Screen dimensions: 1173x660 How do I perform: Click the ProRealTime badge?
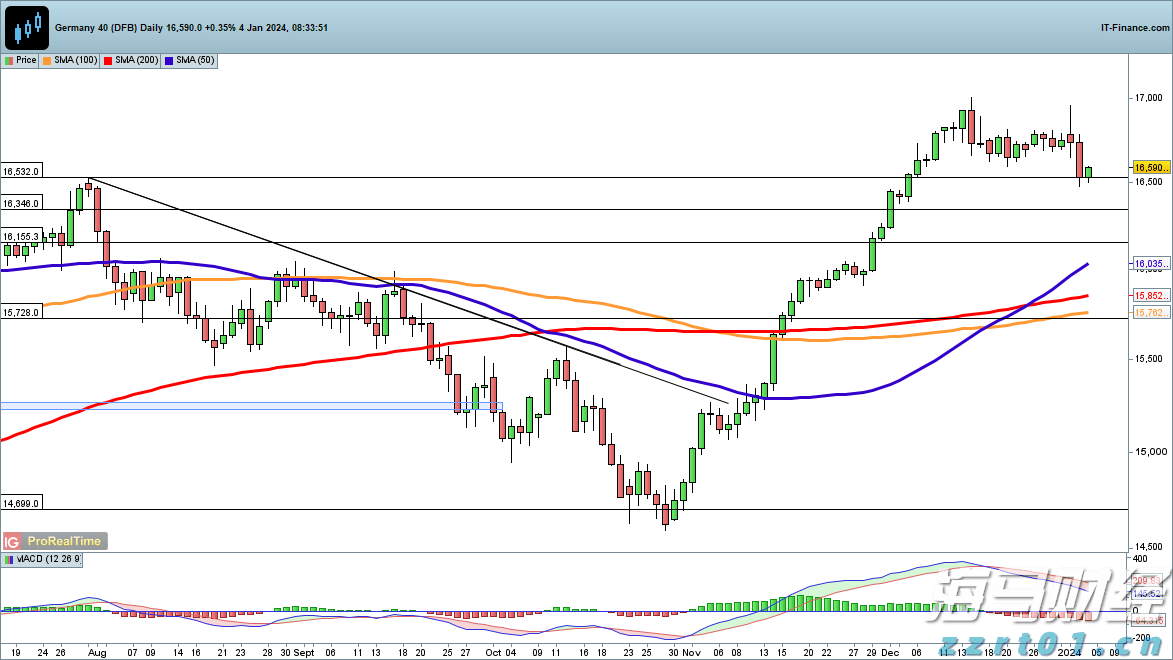pos(64,541)
